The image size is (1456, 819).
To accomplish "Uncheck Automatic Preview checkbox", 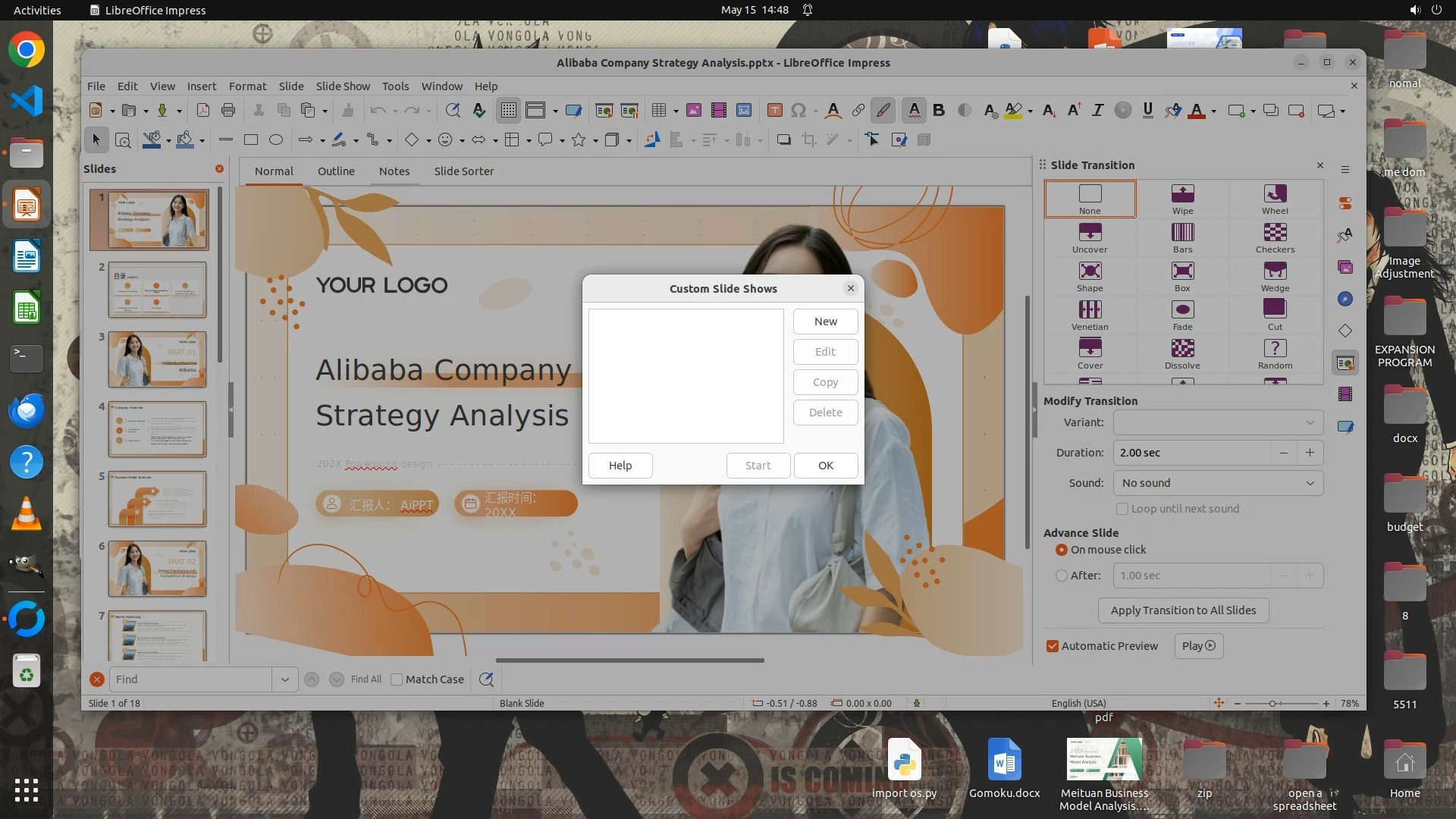I will pos(1053,646).
